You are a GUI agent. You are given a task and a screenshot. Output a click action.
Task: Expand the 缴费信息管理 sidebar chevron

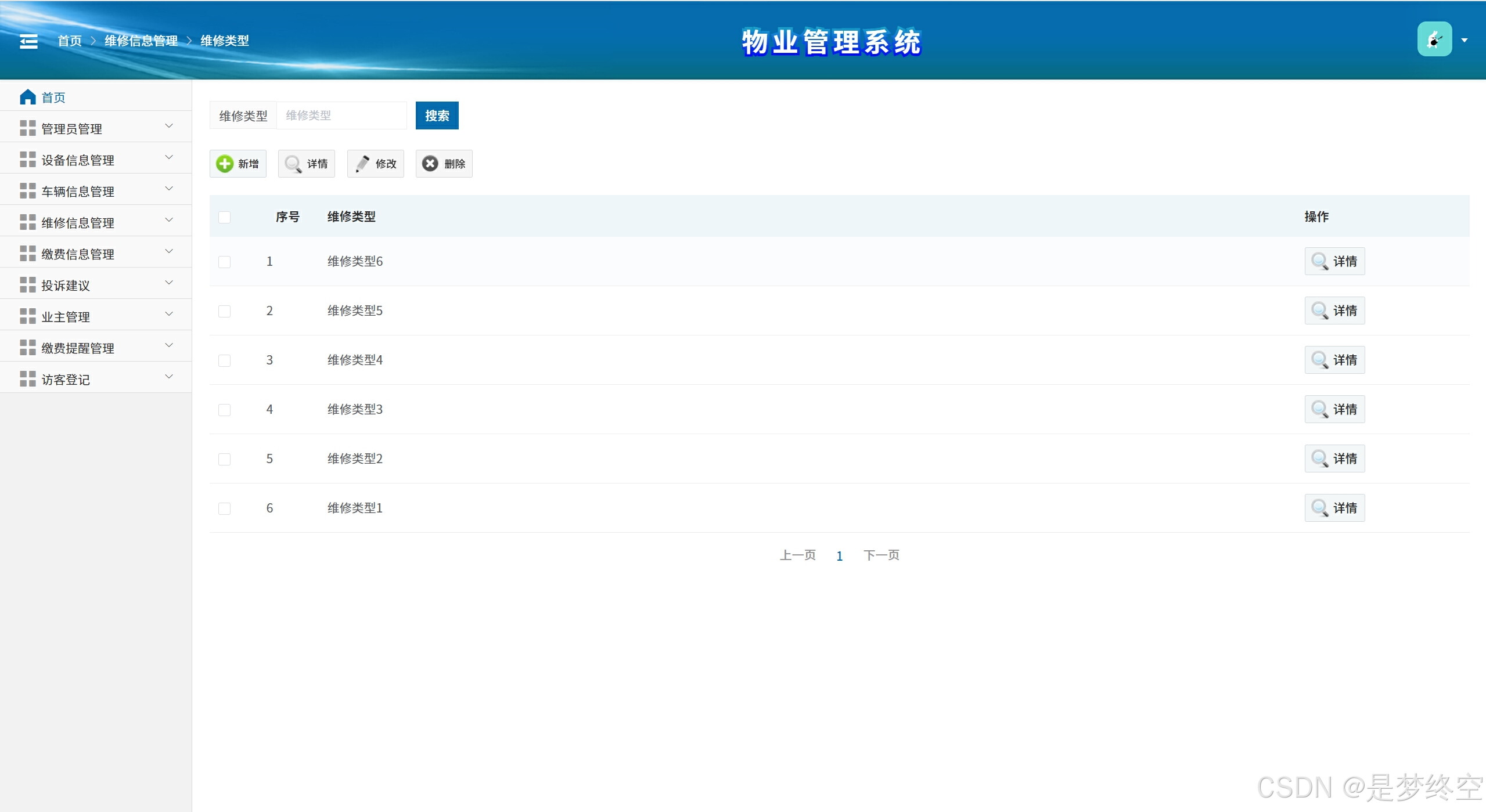pyautogui.click(x=169, y=251)
